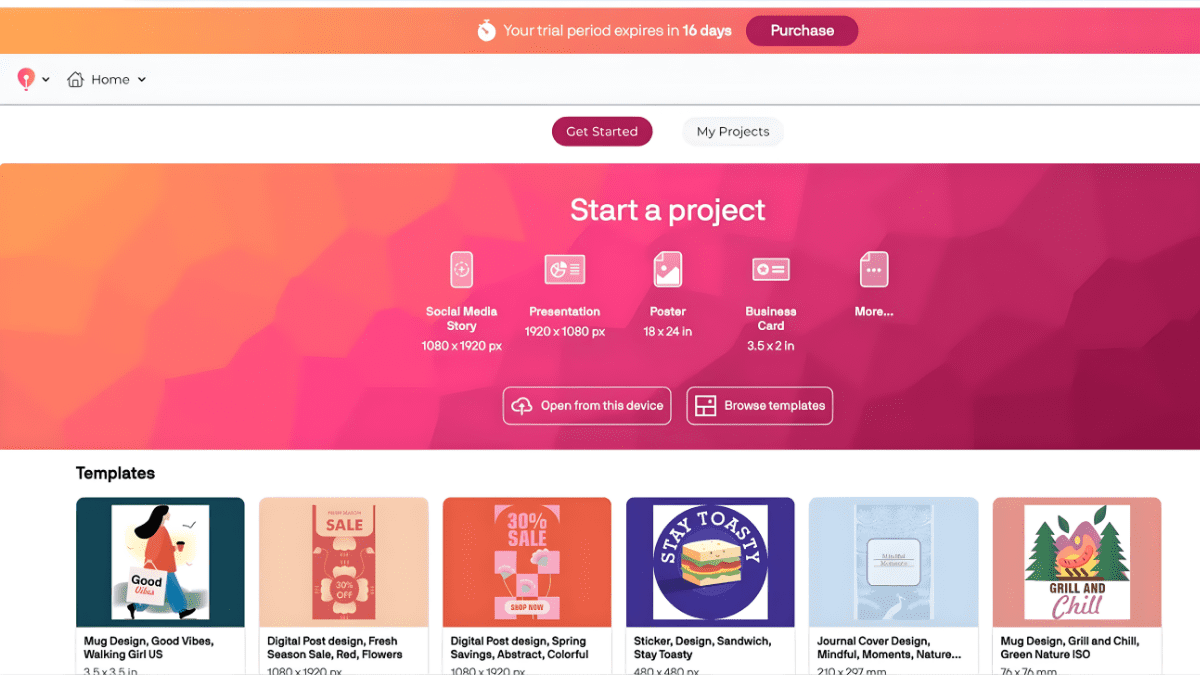1200x675 pixels.
Task: Switch to the Get Started tab
Action: (602, 132)
